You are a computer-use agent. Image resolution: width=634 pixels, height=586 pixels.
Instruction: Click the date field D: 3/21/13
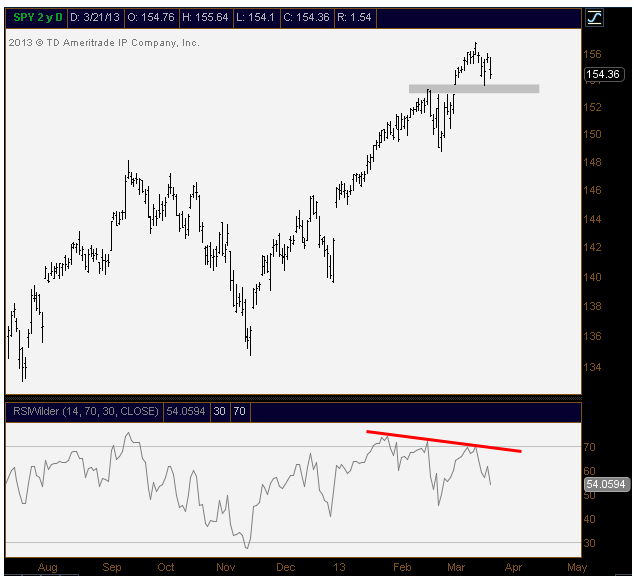point(95,17)
